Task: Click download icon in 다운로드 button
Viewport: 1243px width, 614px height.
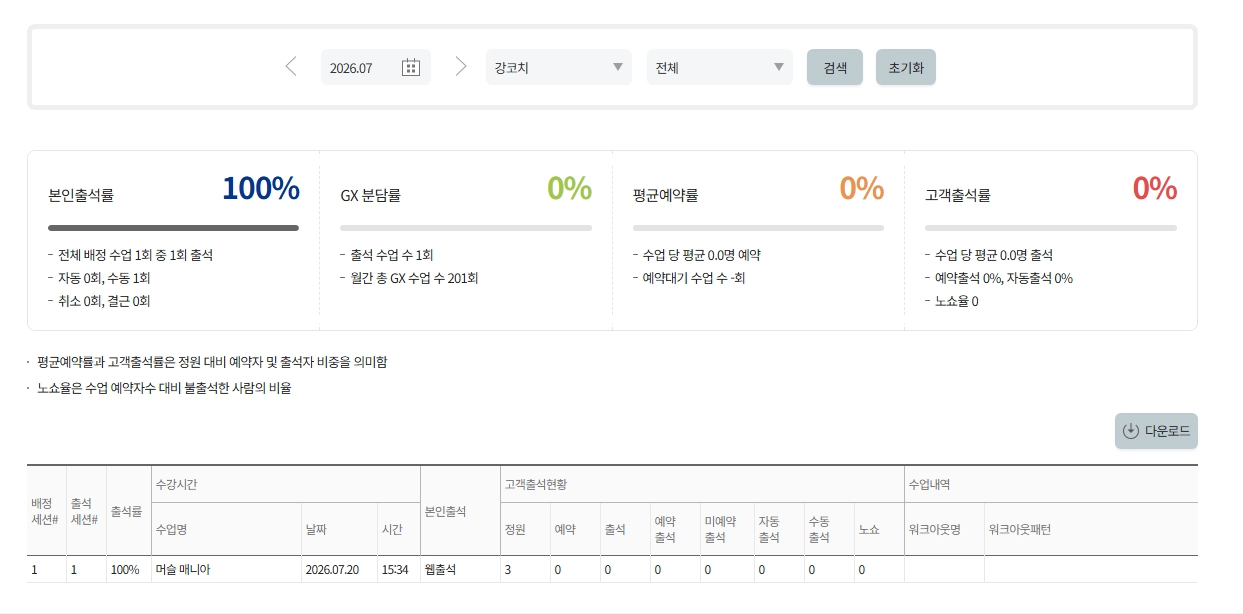Action: click(x=1131, y=431)
